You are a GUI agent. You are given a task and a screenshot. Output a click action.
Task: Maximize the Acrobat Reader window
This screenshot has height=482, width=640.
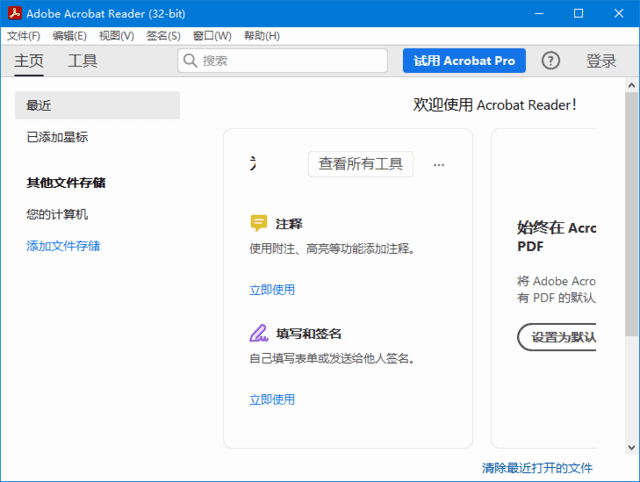point(578,13)
